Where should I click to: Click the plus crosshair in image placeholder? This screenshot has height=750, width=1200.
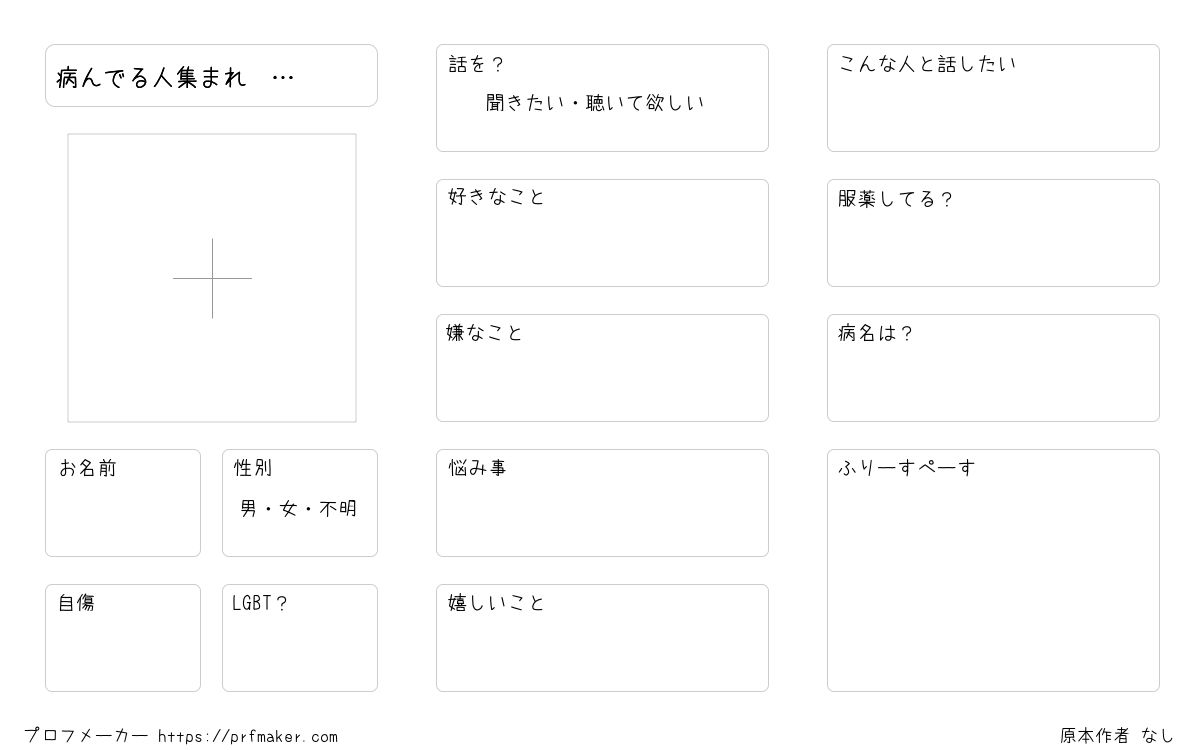[212, 278]
